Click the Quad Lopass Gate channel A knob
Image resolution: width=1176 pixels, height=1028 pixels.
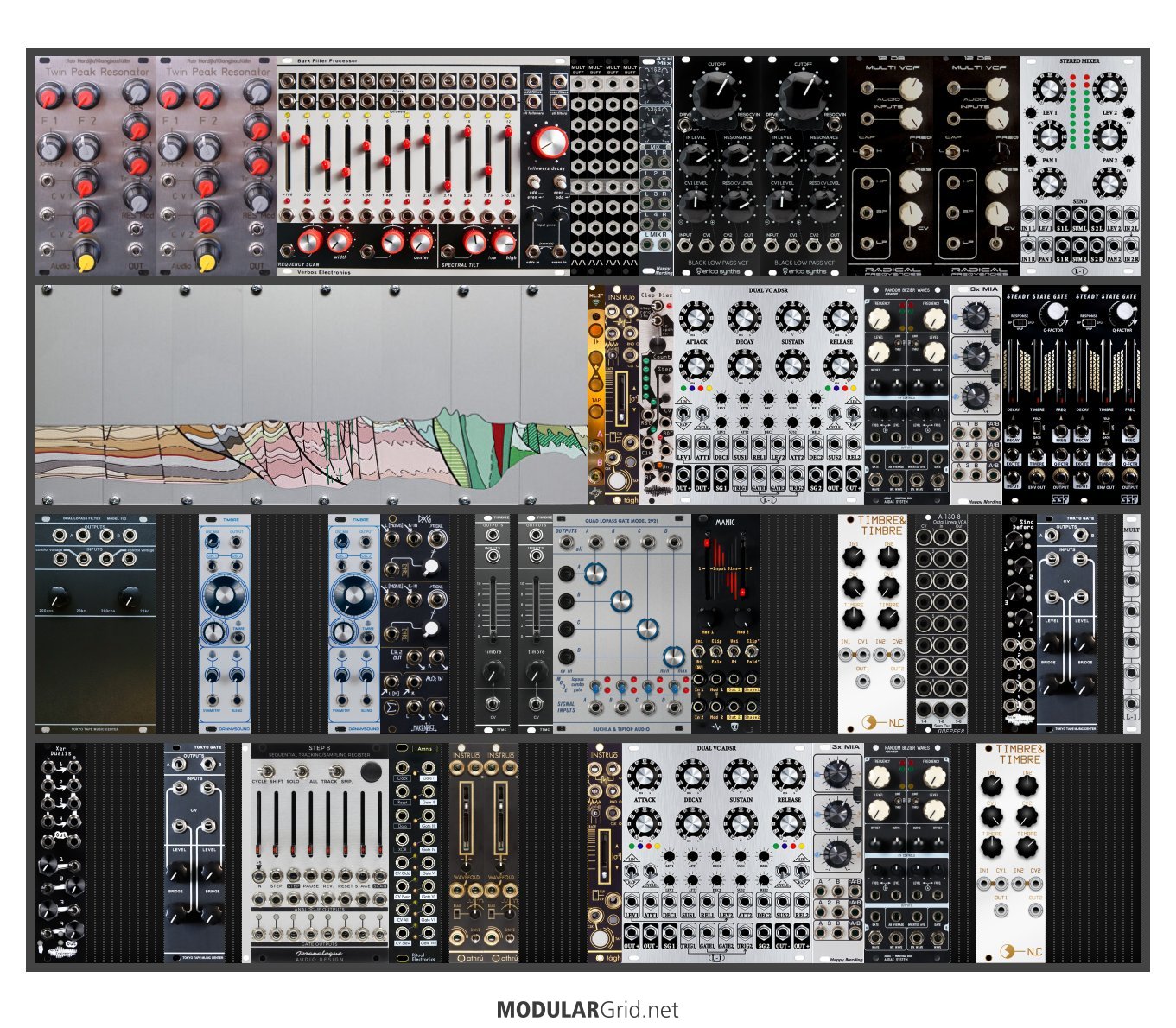(594, 573)
